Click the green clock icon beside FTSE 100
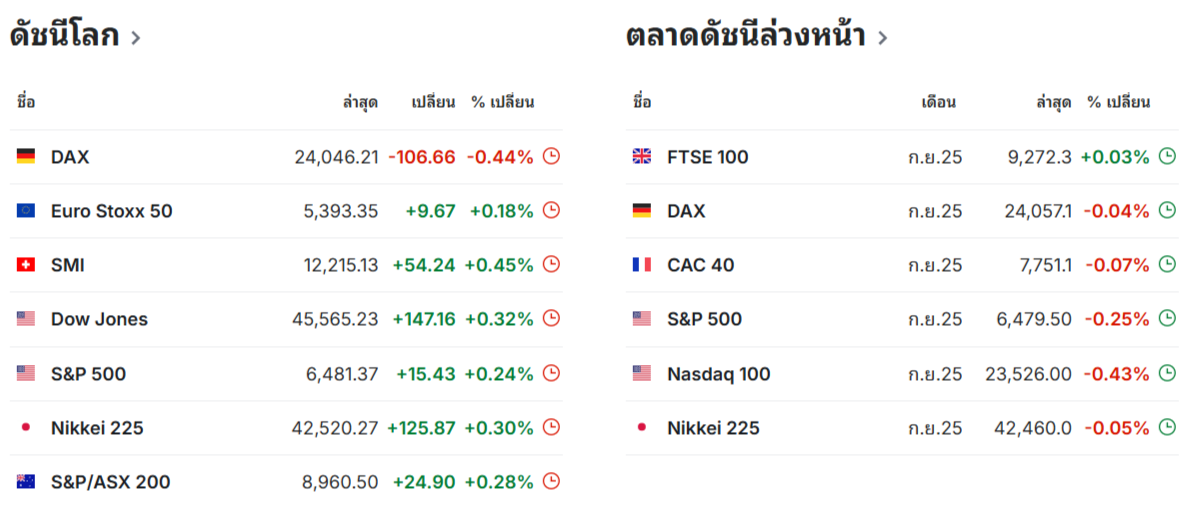This screenshot has width=1190, height=508. click(1168, 156)
